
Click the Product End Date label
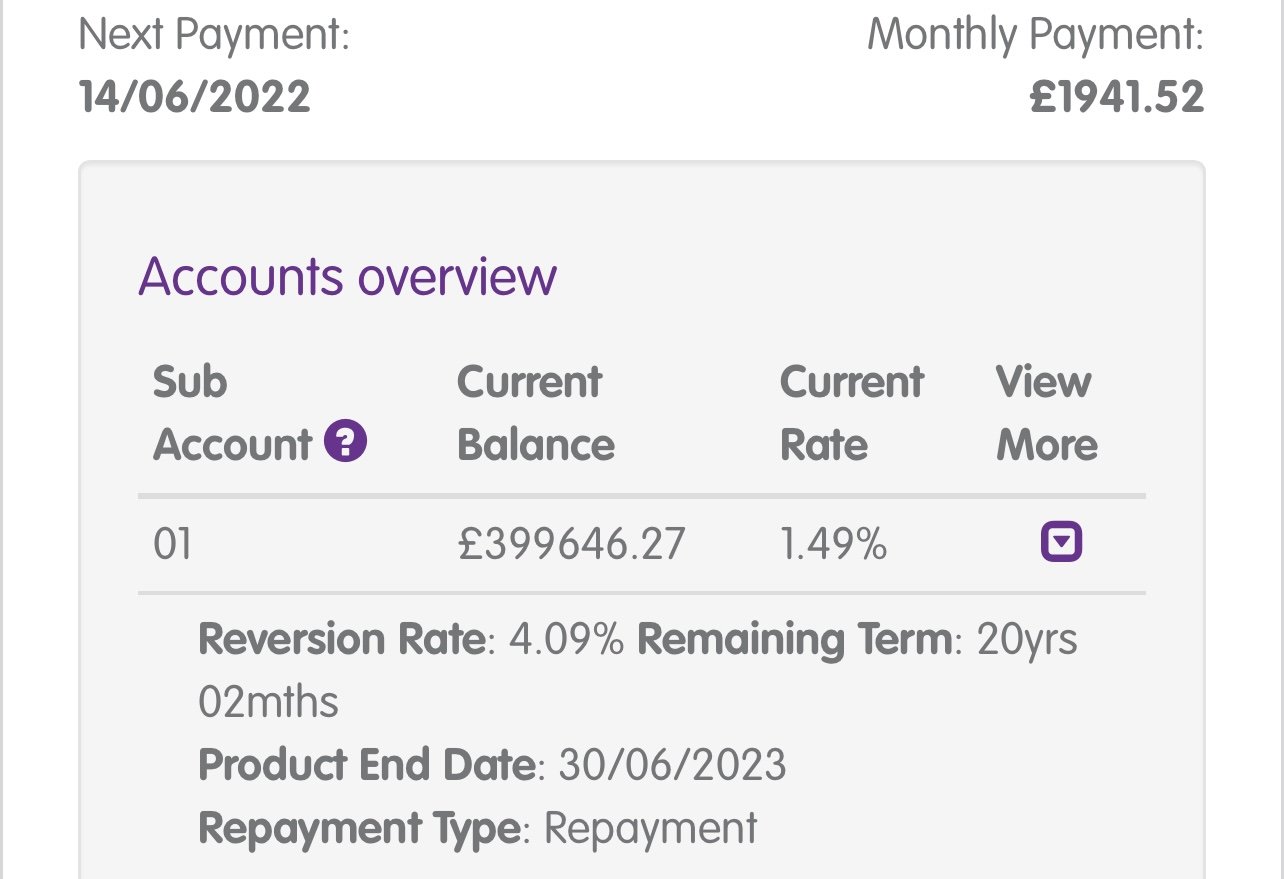(x=367, y=766)
